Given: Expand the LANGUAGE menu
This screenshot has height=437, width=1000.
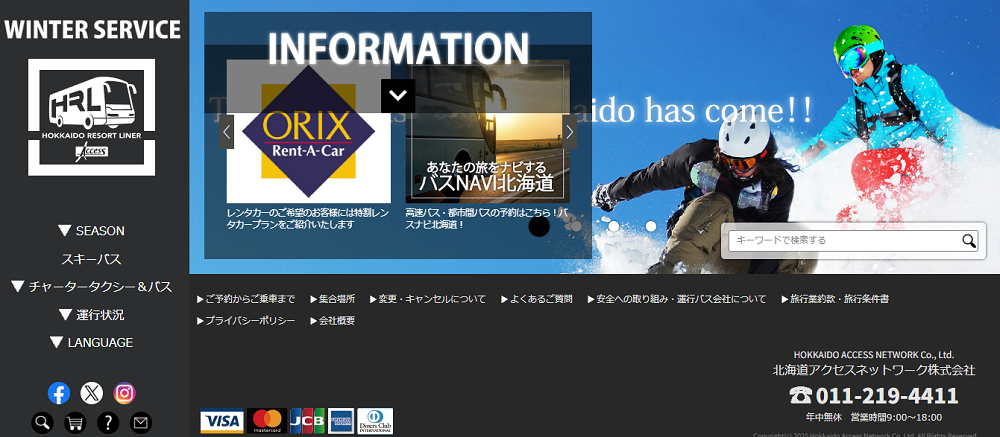Looking at the screenshot, I should tap(91, 342).
